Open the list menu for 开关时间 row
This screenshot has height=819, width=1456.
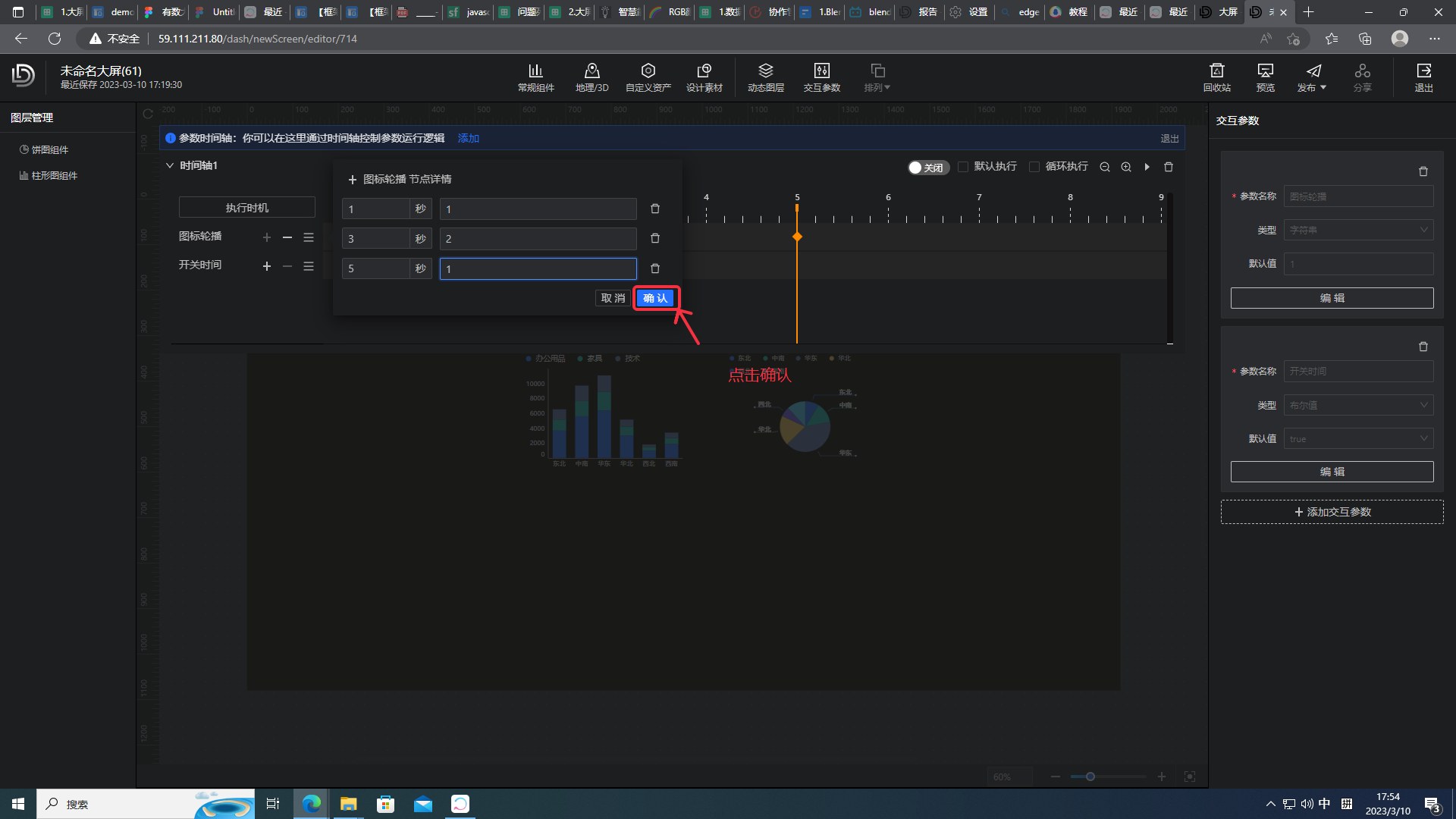click(x=309, y=266)
